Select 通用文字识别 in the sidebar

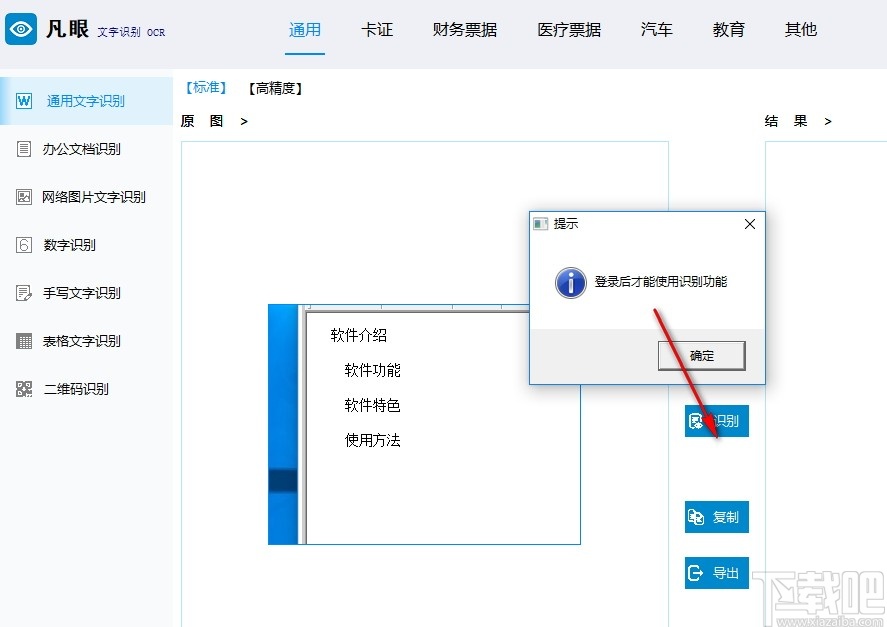pos(87,101)
